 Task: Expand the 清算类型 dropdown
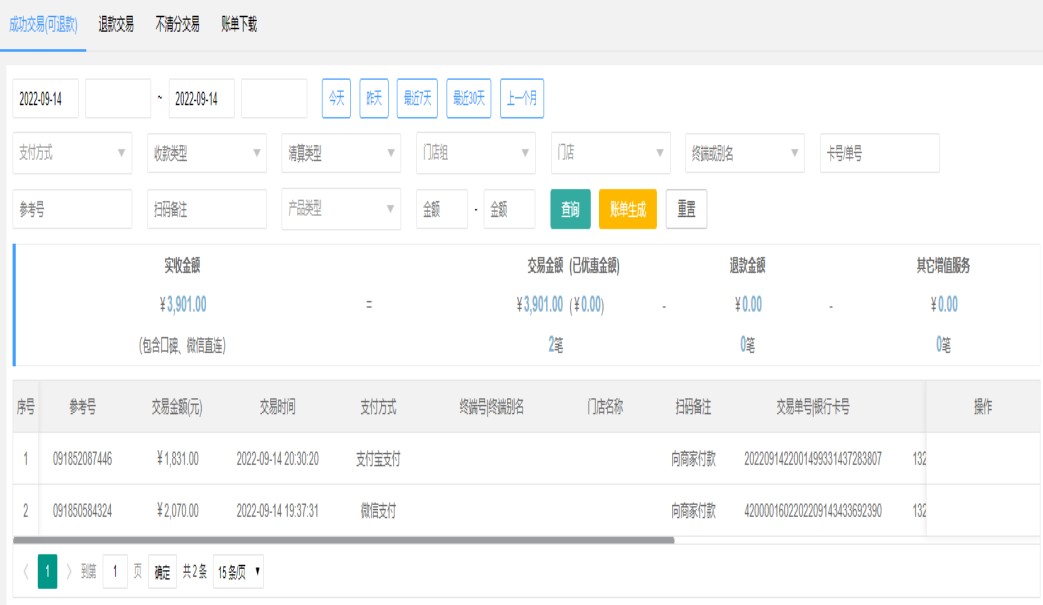pos(340,153)
